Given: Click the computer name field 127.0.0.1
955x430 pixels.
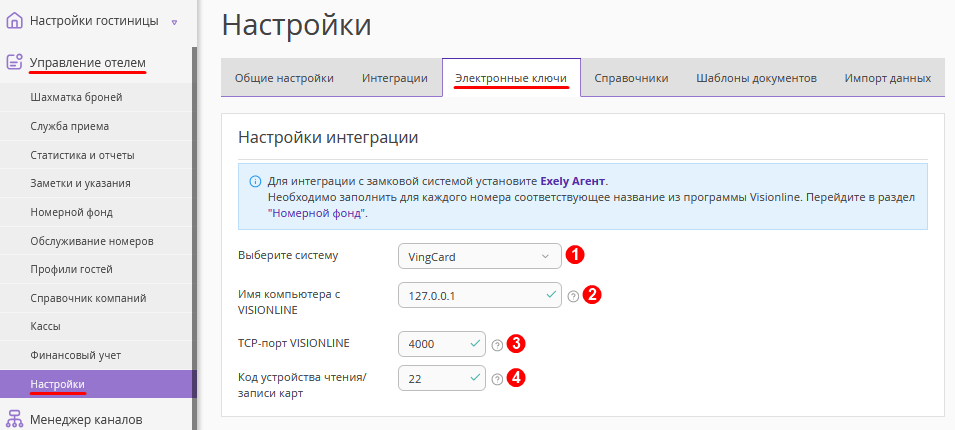Looking at the screenshot, I should pyautogui.click(x=480, y=295).
